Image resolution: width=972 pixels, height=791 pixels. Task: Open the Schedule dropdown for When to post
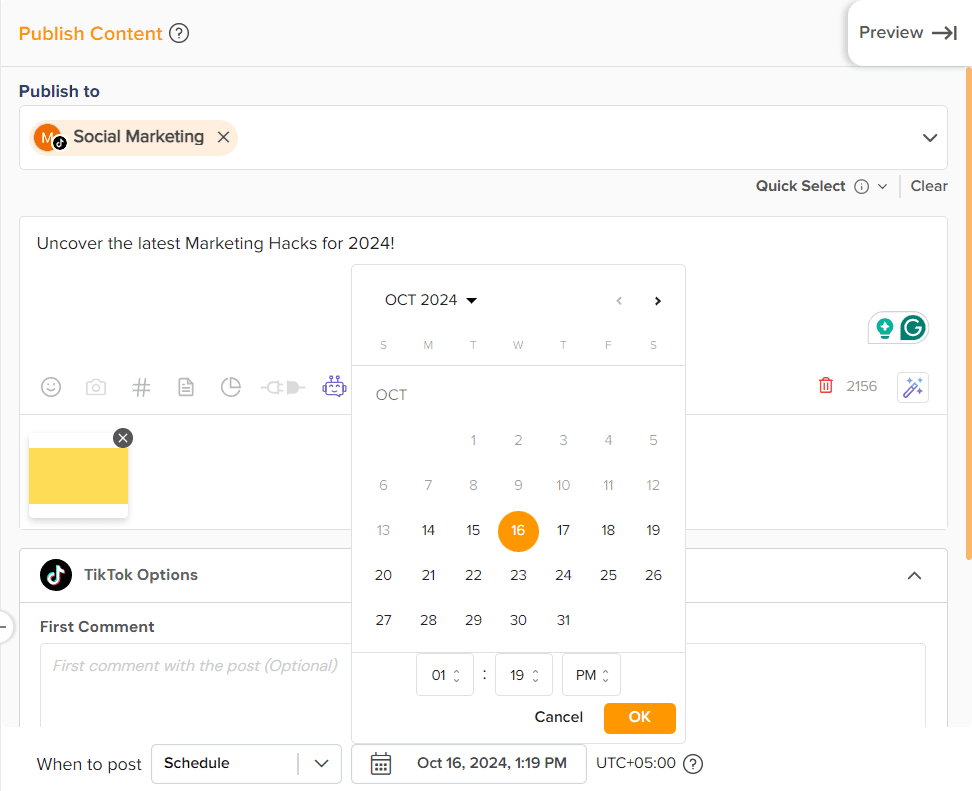322,763
